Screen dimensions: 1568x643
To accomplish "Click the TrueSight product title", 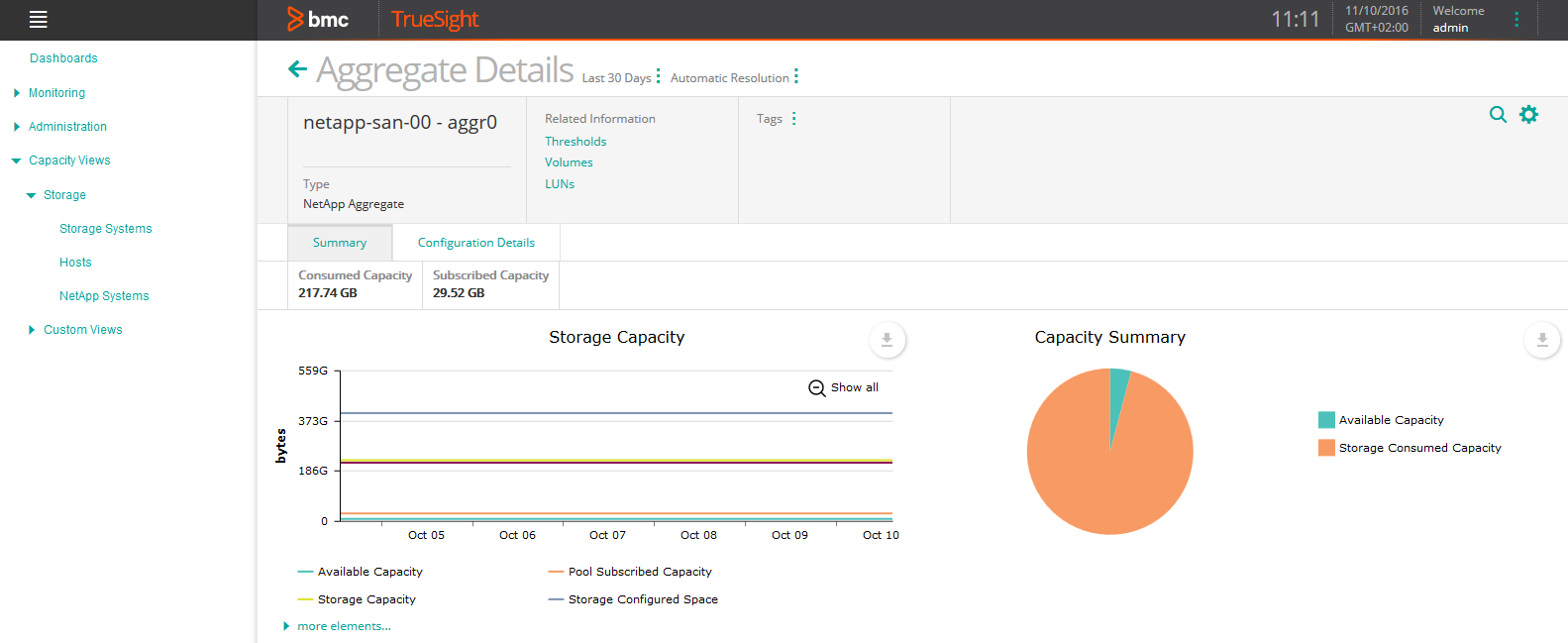I will point(435,19).
